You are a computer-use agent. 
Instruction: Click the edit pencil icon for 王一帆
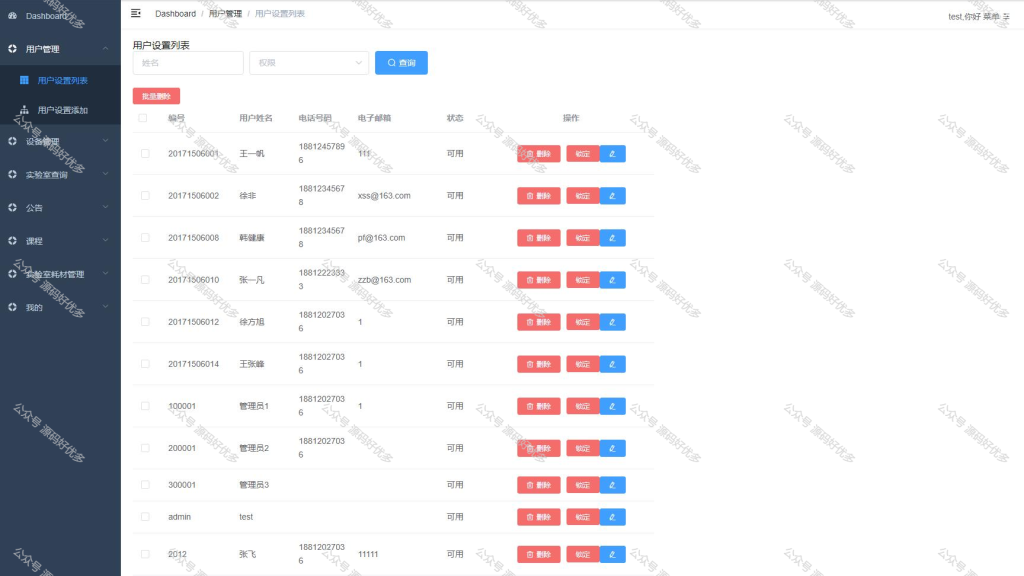[612, 154]
